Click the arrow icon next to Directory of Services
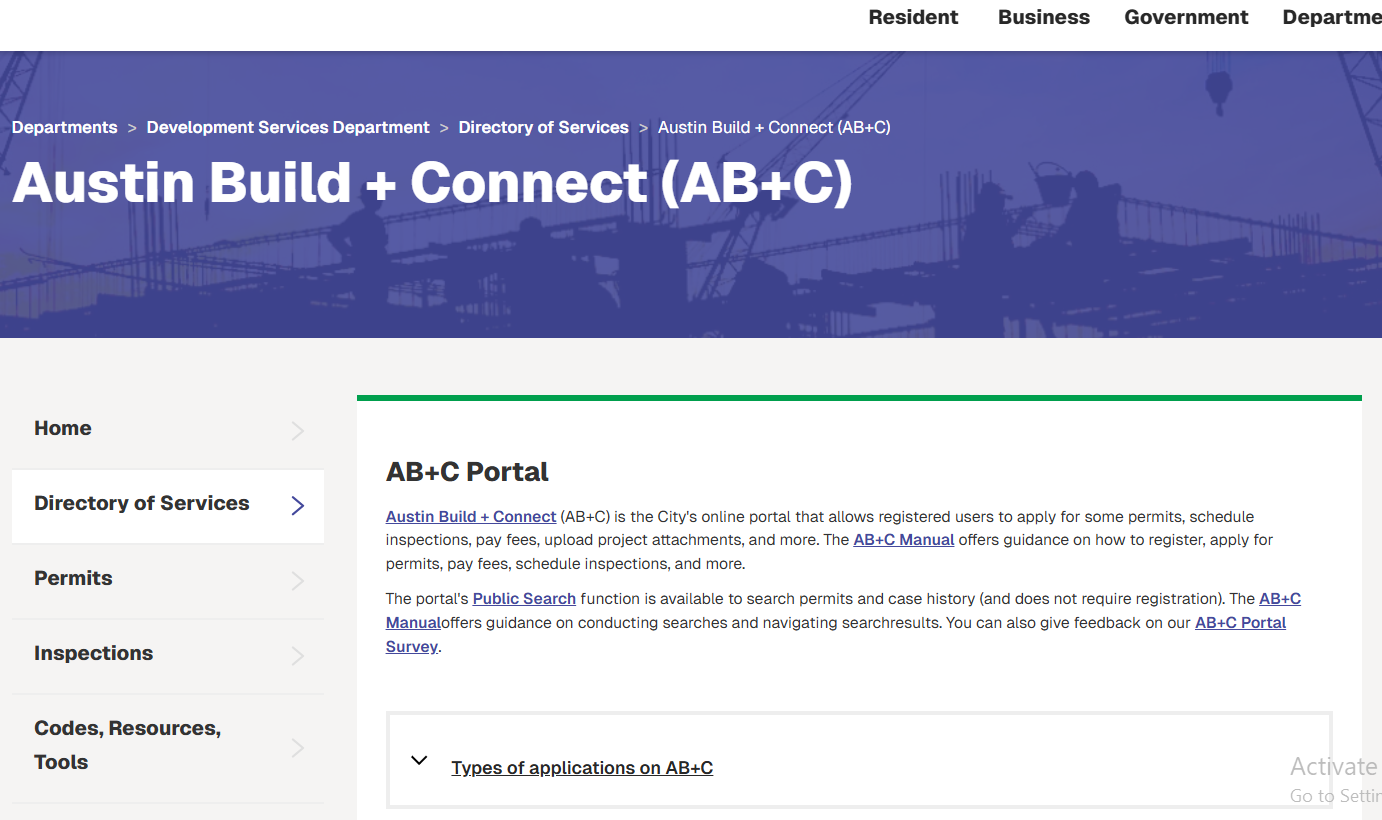This screenshot has height=820, width=1382. tap(298, 506)
